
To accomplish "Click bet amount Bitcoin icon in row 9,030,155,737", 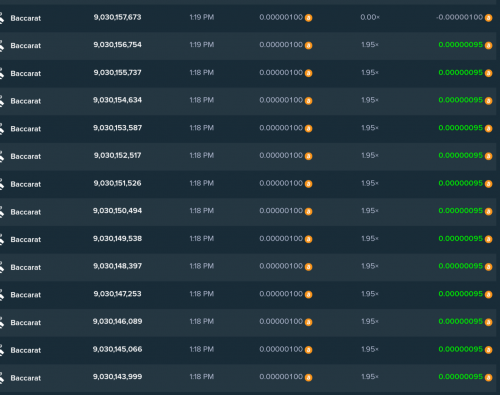I will coord(309,73).
